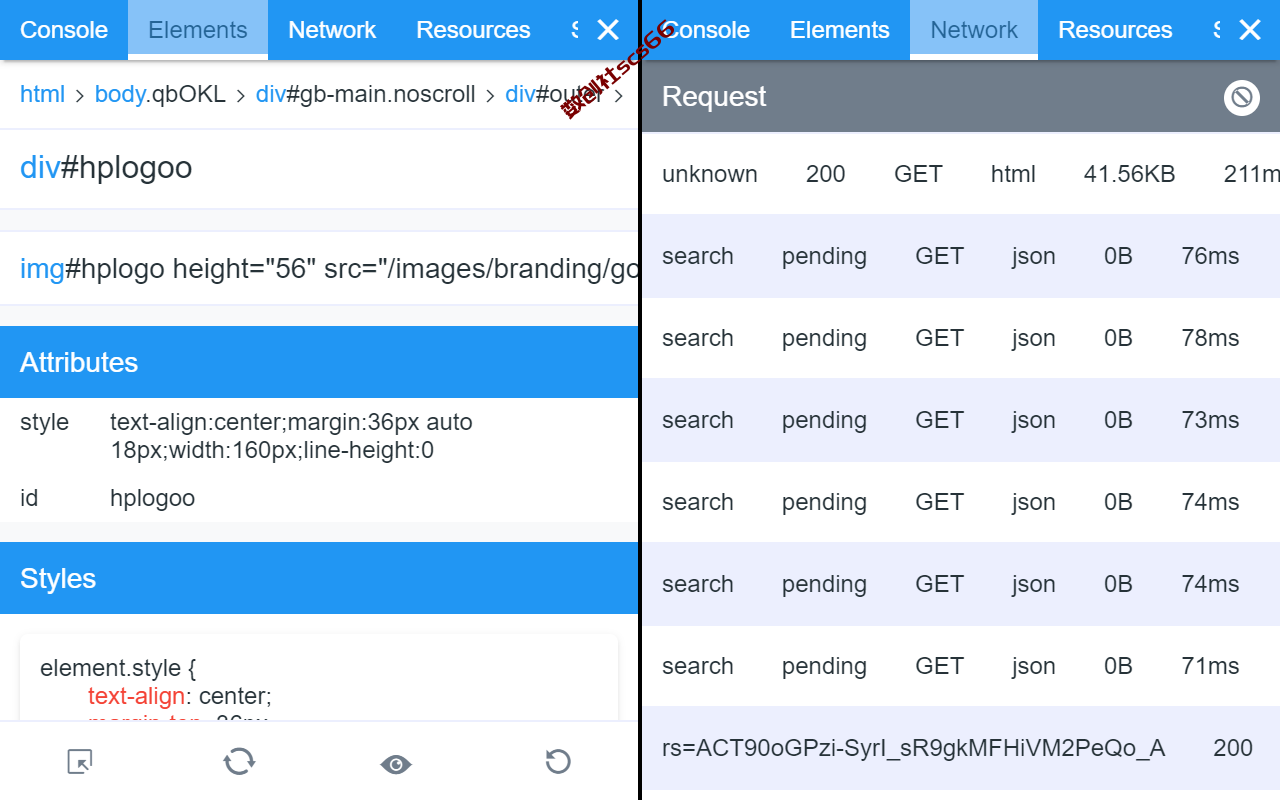Image resolution: width=1280 pixels, height=800 pixels.
Task: Open the 'unknown' html request row
Action: pos(961,174)
